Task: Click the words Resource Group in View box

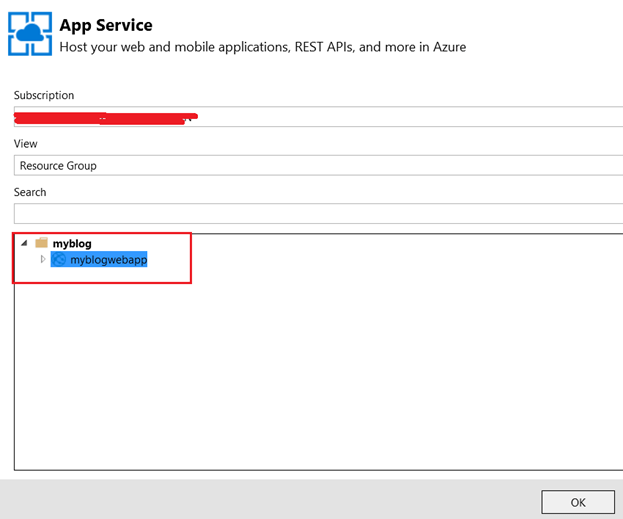Action: (x=58, y=166)
